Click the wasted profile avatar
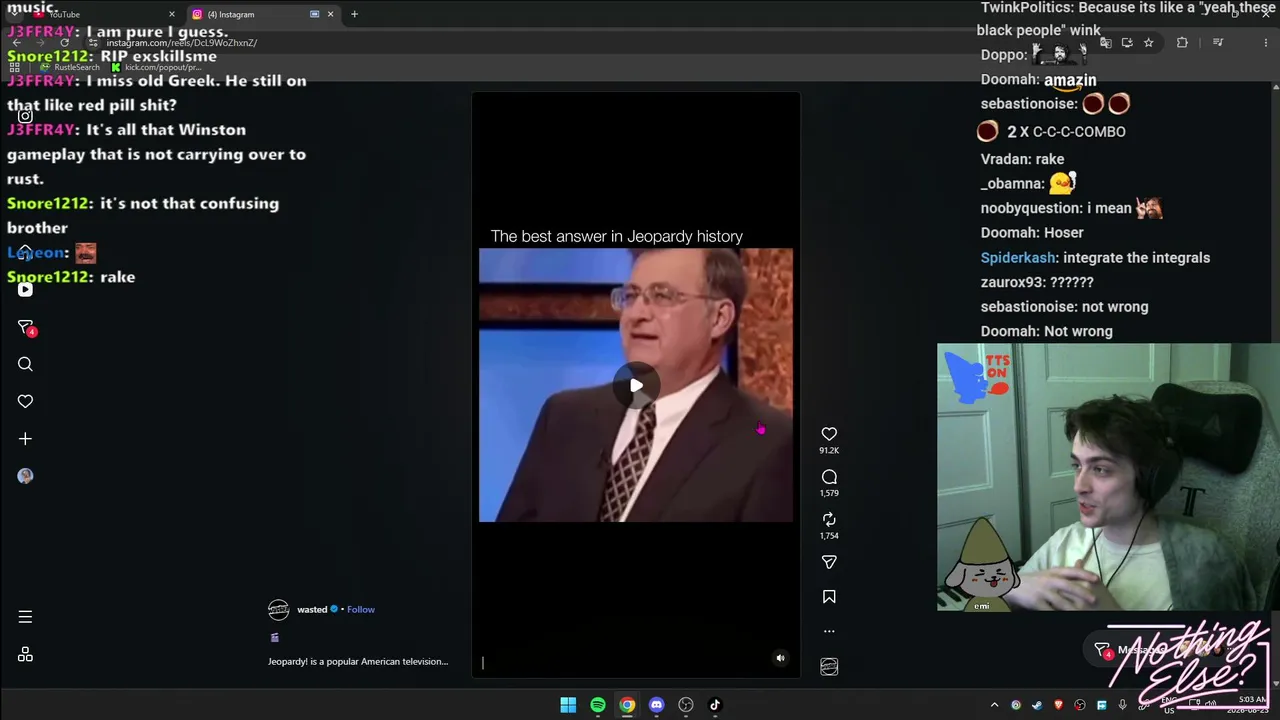The image size is (1280, 720). tap(279, 609)
